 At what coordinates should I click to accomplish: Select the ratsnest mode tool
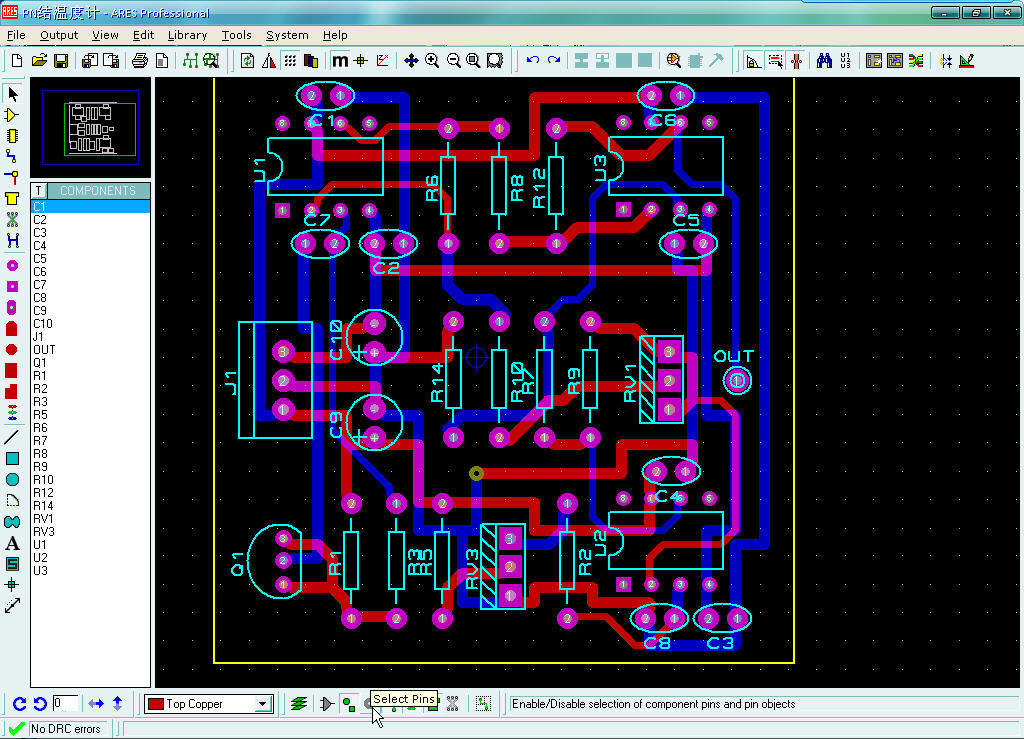tap(12, 219)
